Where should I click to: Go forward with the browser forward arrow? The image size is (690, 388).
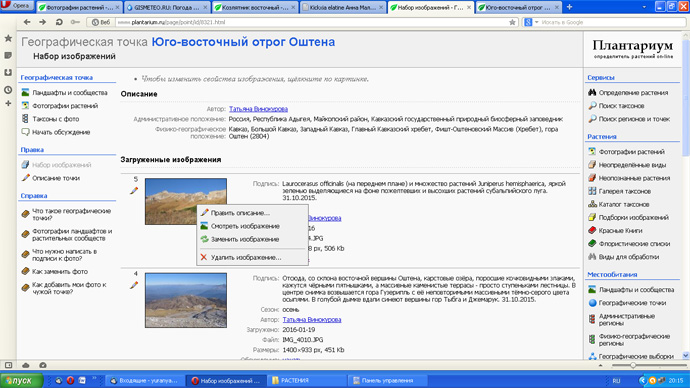[x=43, y=22]
